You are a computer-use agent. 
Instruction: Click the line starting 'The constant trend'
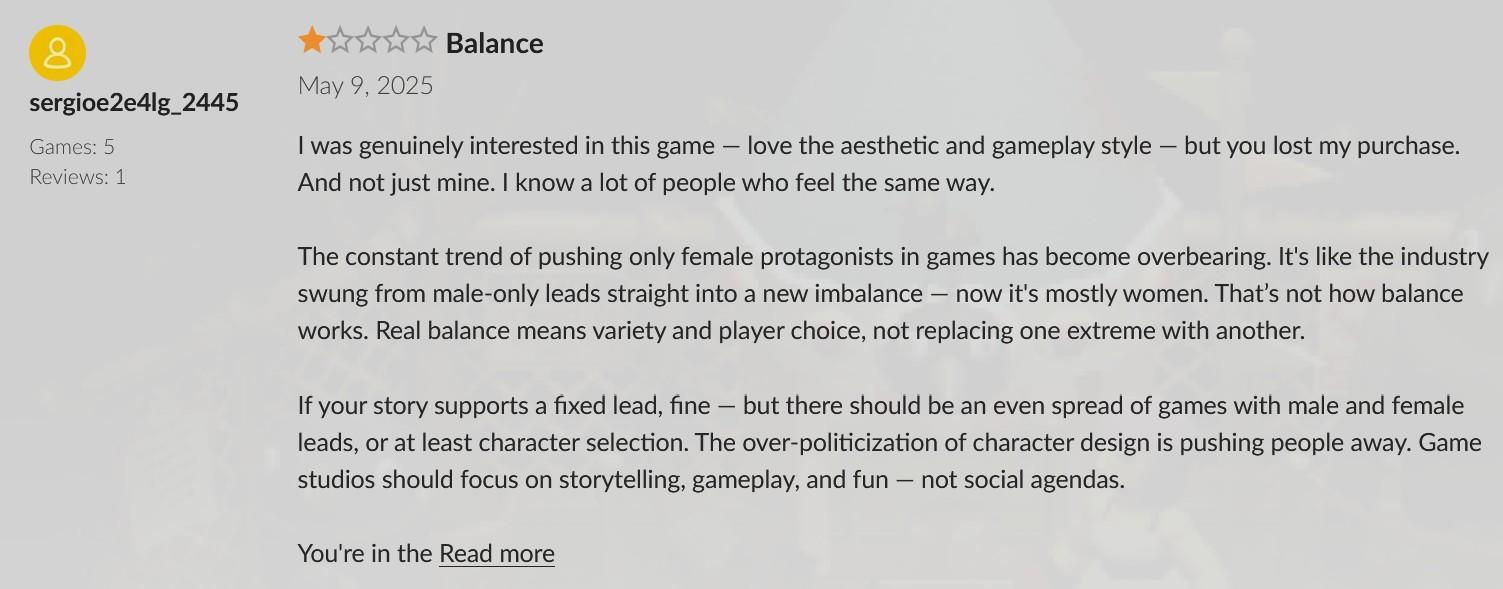(x=893, y=257)
